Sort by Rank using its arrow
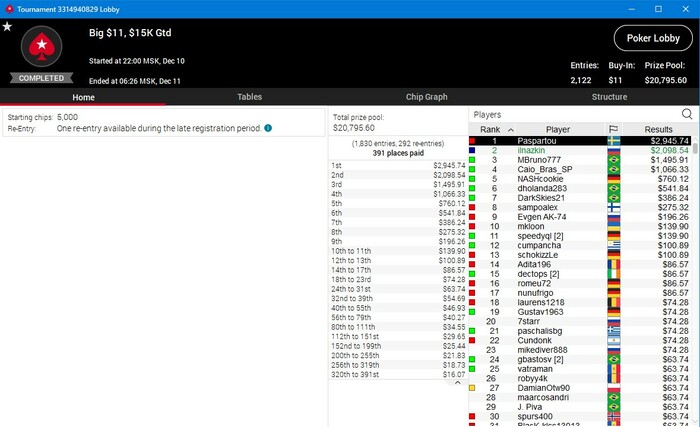The image size is (700, 427). click(511, 130)
